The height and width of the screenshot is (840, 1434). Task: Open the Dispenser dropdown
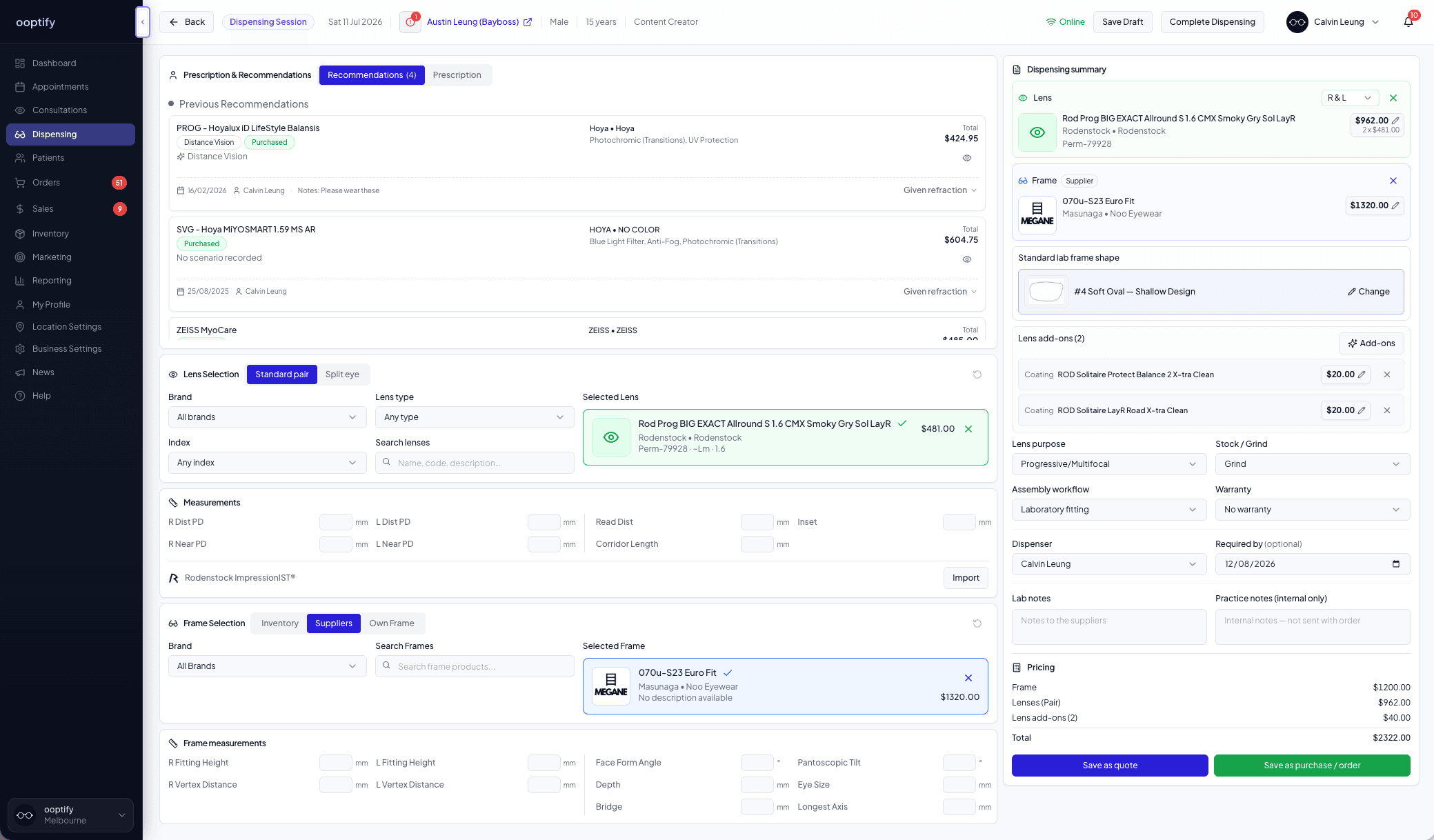[x=1109, y=564]
